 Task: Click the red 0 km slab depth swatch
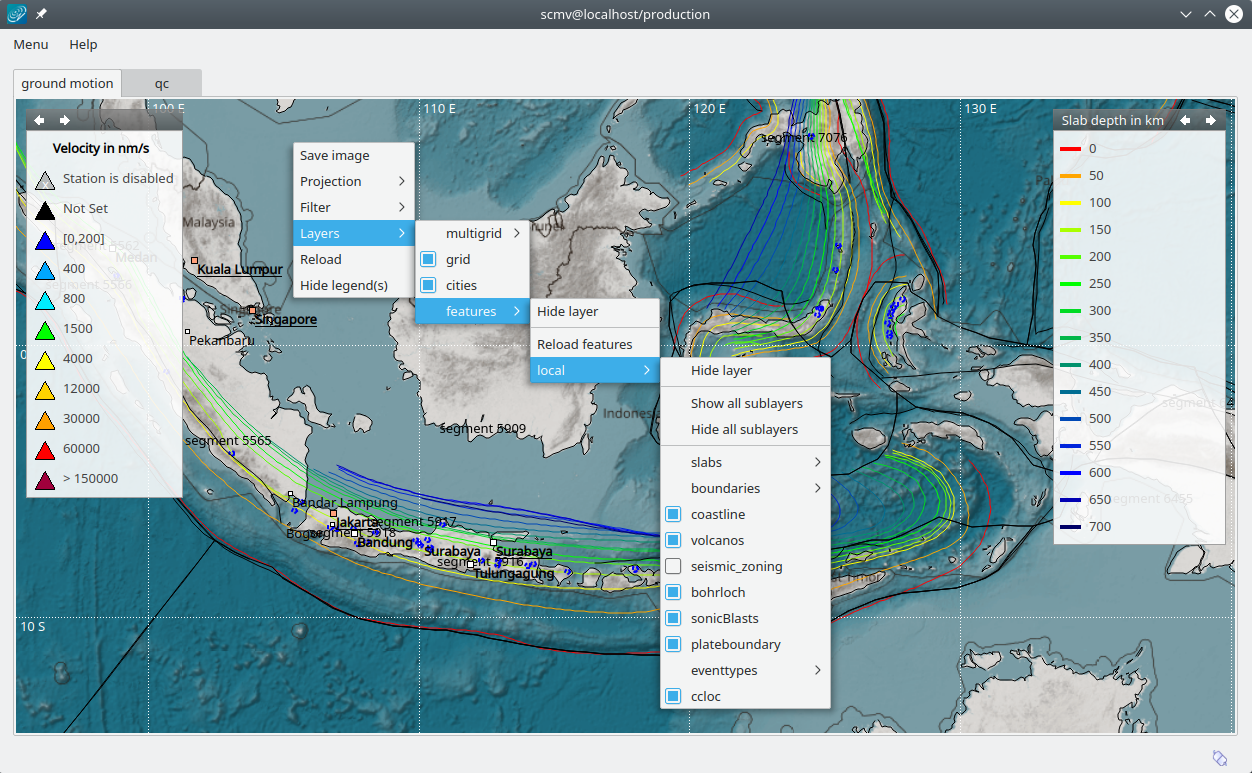1071,149
